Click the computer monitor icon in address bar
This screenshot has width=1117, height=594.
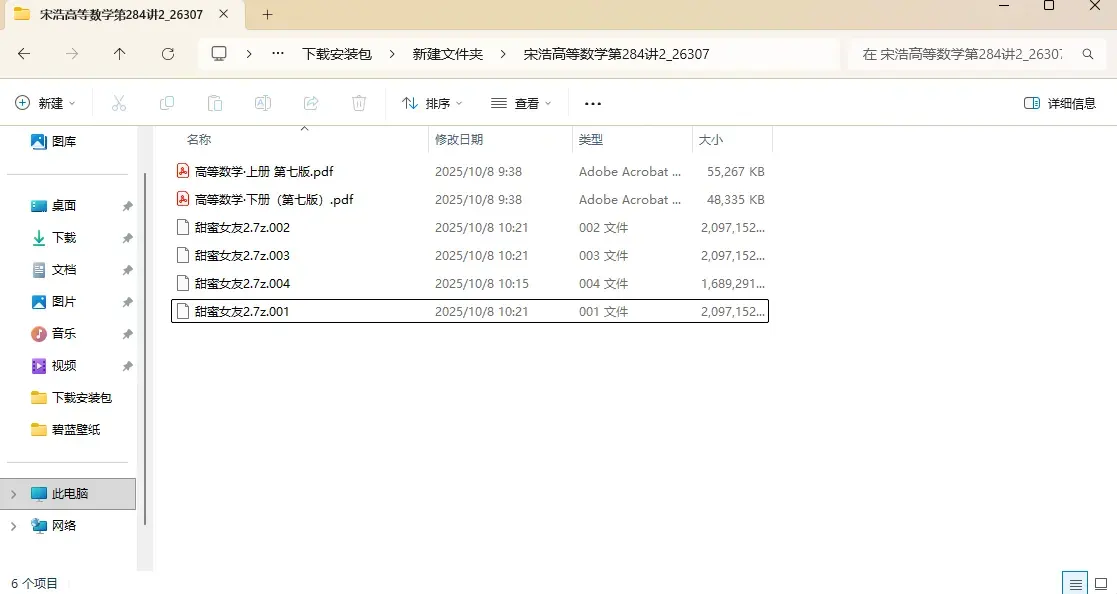(219, 54)
